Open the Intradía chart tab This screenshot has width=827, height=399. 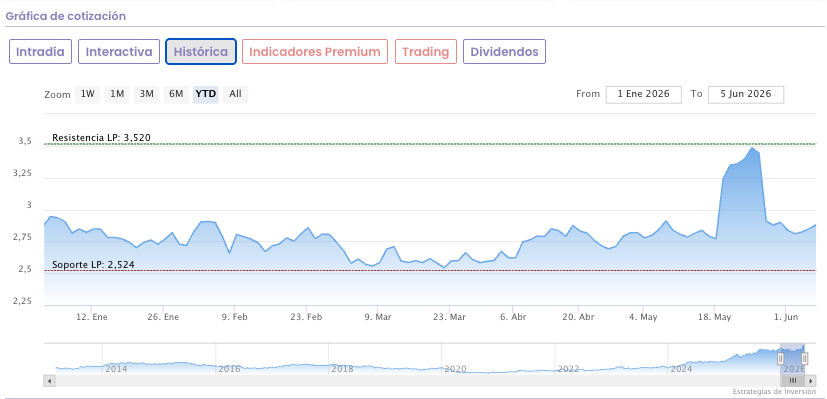click(x=40, y=52)
